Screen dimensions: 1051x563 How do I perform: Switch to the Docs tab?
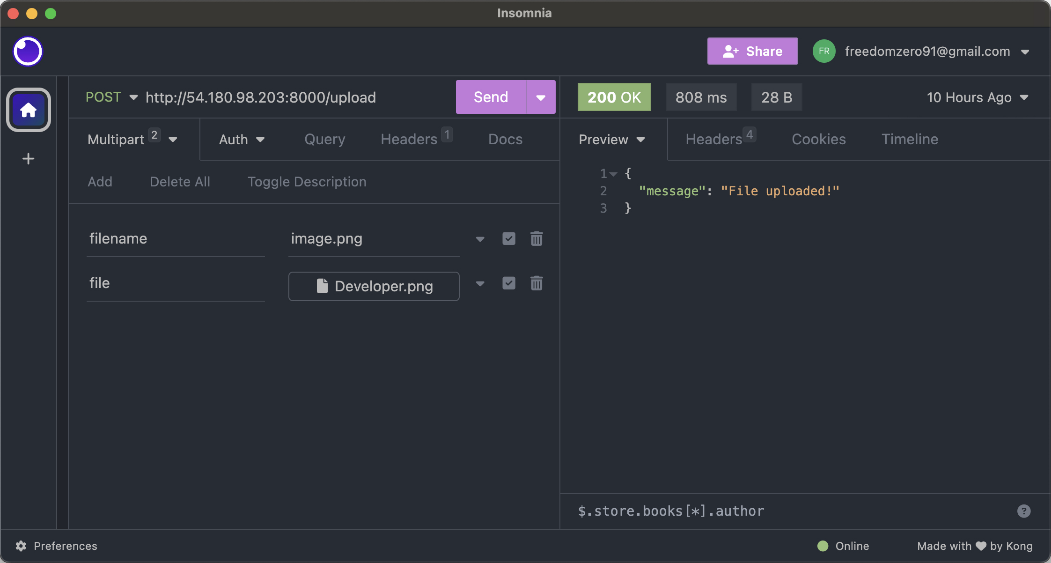coord(505,139)
